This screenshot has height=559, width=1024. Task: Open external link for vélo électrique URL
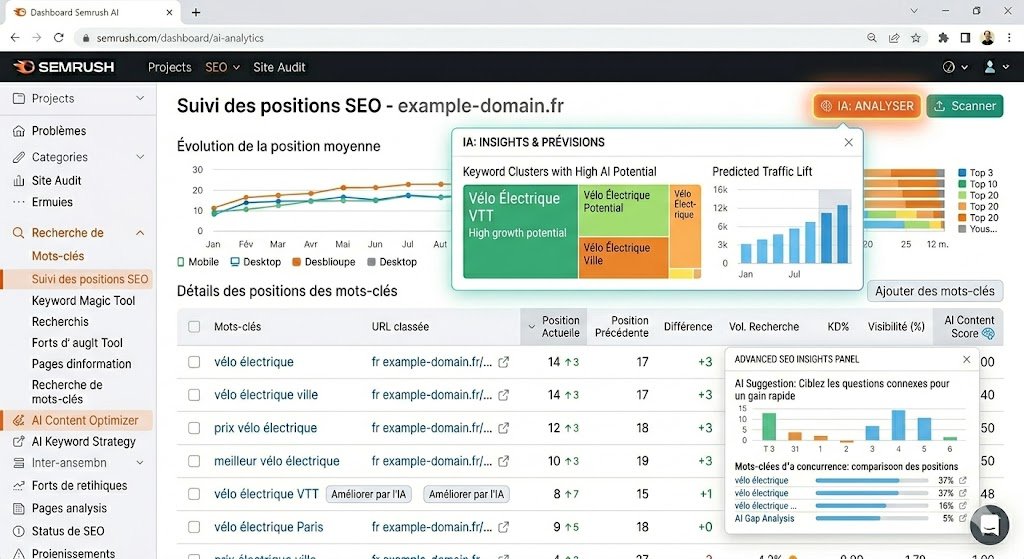tap(504, 362)
